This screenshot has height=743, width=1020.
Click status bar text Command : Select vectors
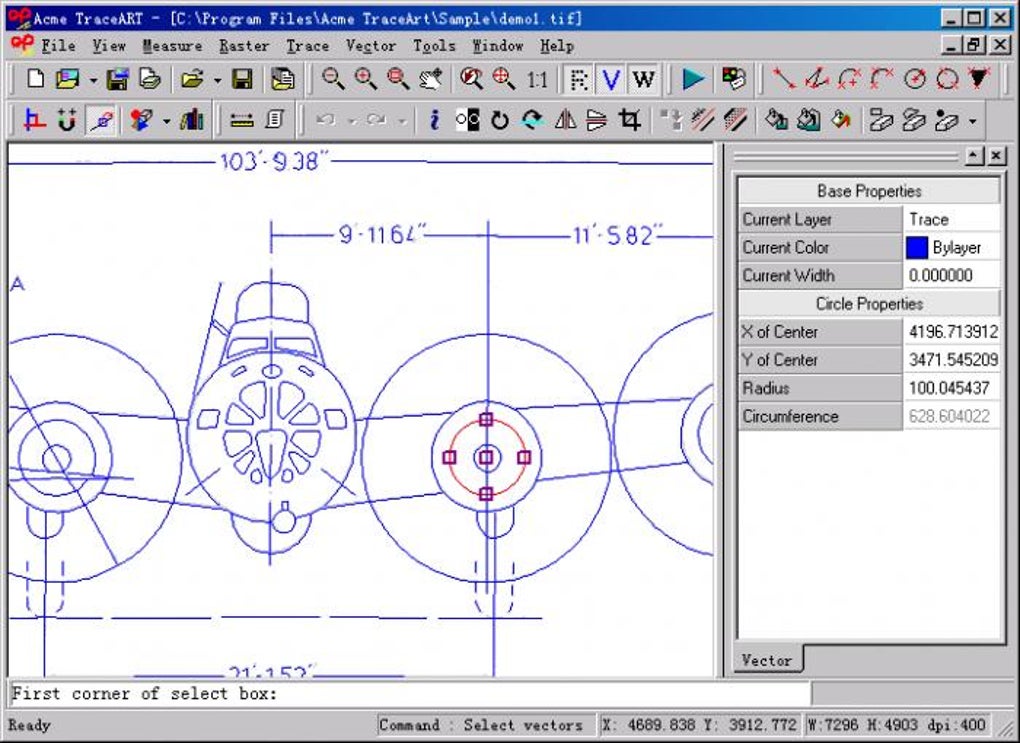481,725
